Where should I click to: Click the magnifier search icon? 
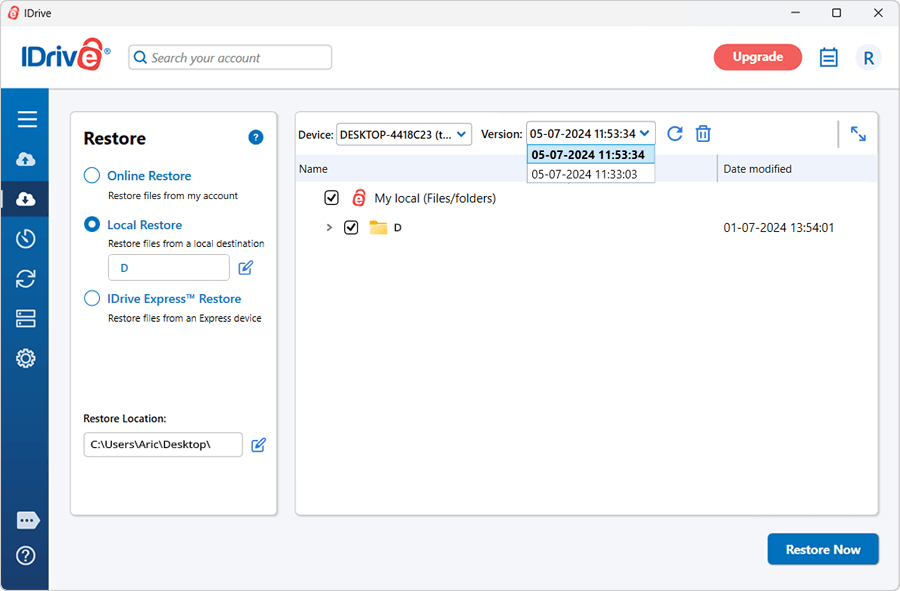(140, 57)
